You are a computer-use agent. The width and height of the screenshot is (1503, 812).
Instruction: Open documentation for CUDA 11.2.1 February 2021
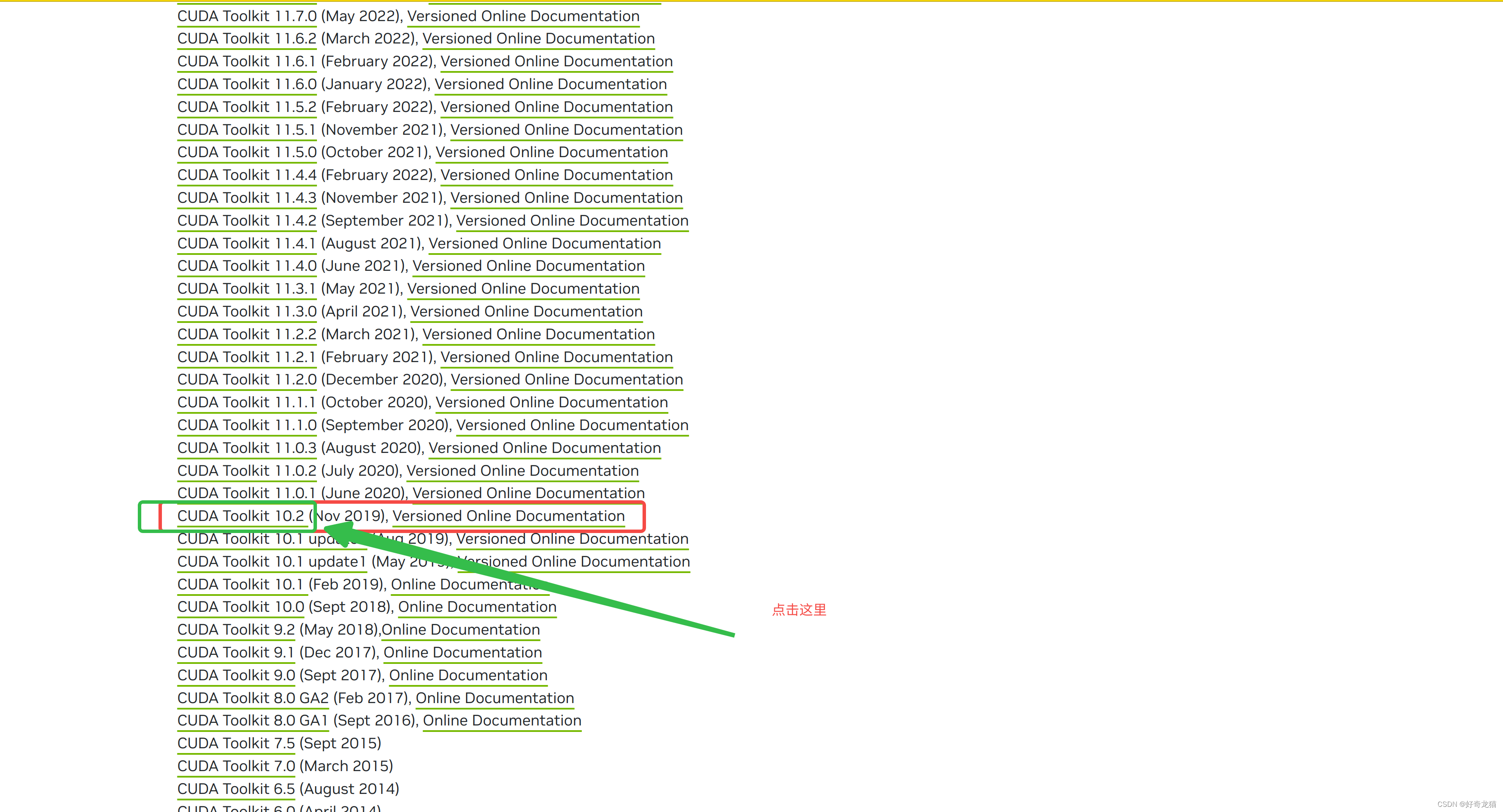click(556, 358)
